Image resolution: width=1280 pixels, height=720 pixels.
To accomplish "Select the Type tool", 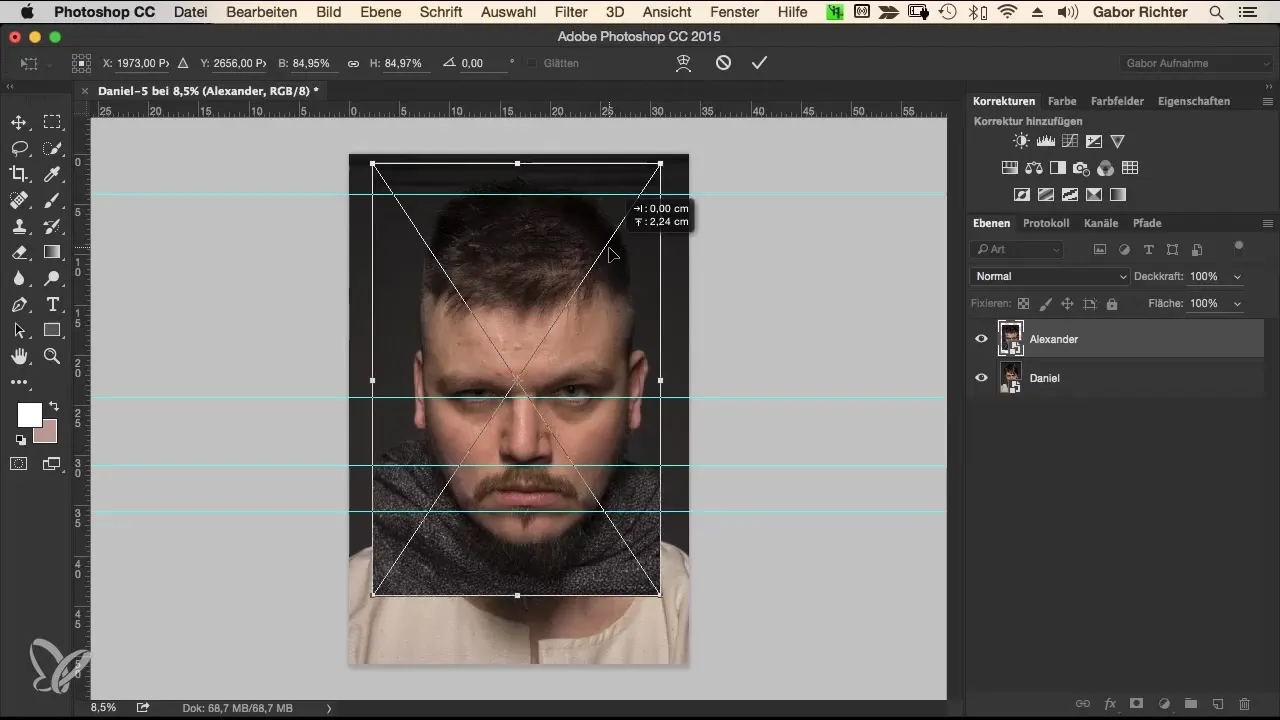I will pos(52,304).
